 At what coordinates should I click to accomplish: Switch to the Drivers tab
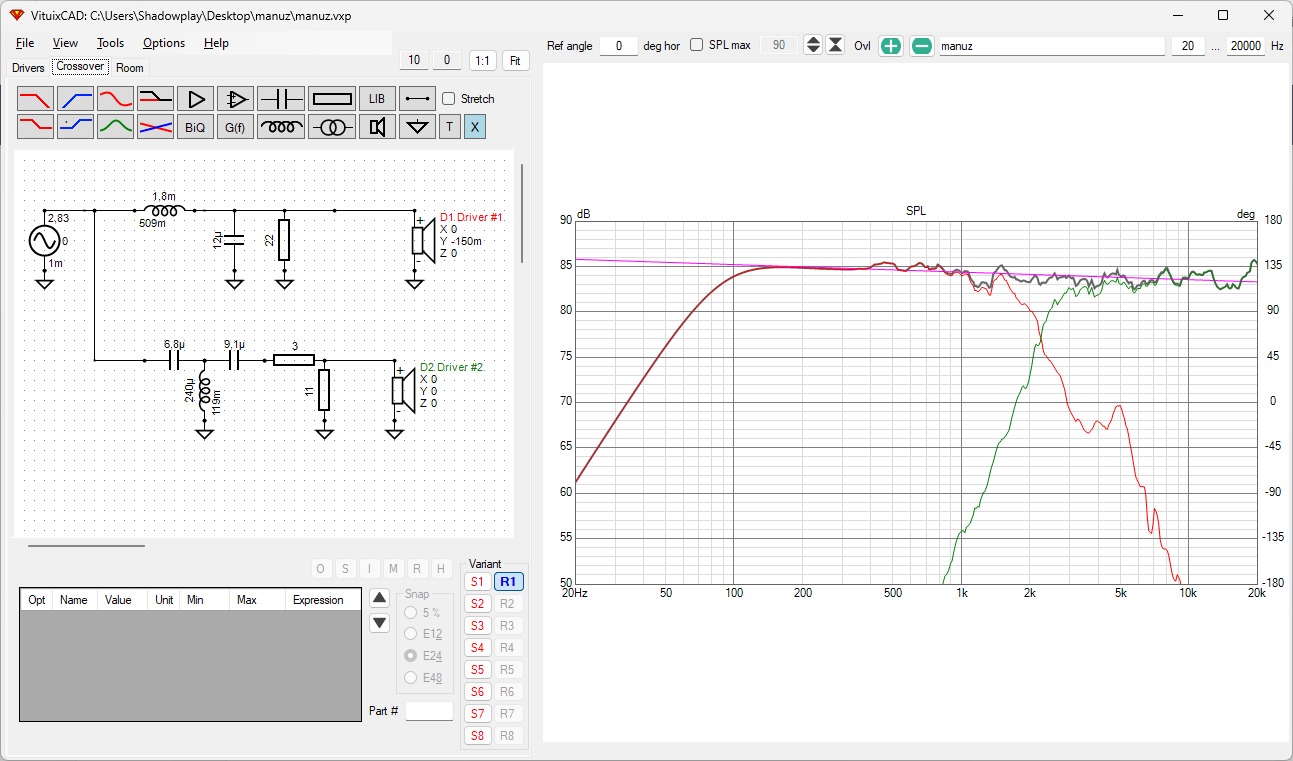tap(28, 68)
